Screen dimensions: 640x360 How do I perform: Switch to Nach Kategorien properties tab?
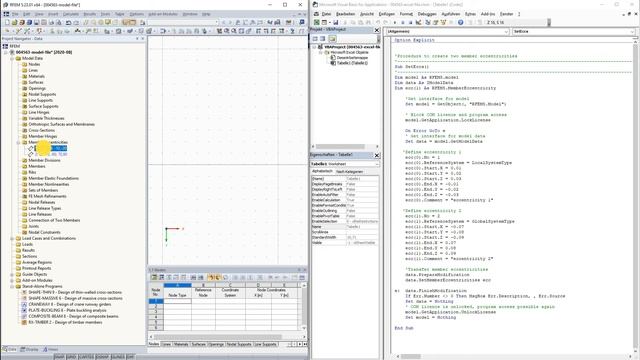349,171
